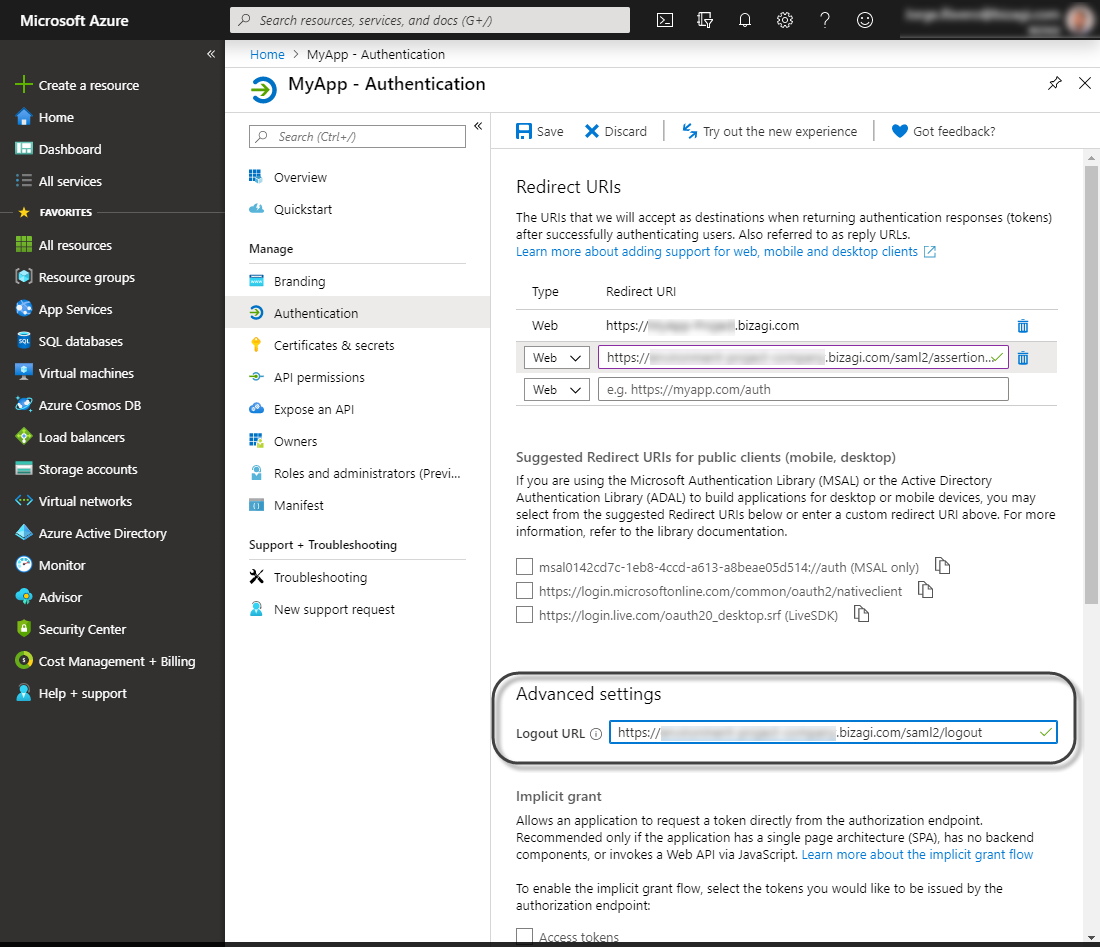Click the vertical scrollbar of the Authentication pane
1100x947 pixels.
click(x=1091, y=384)
